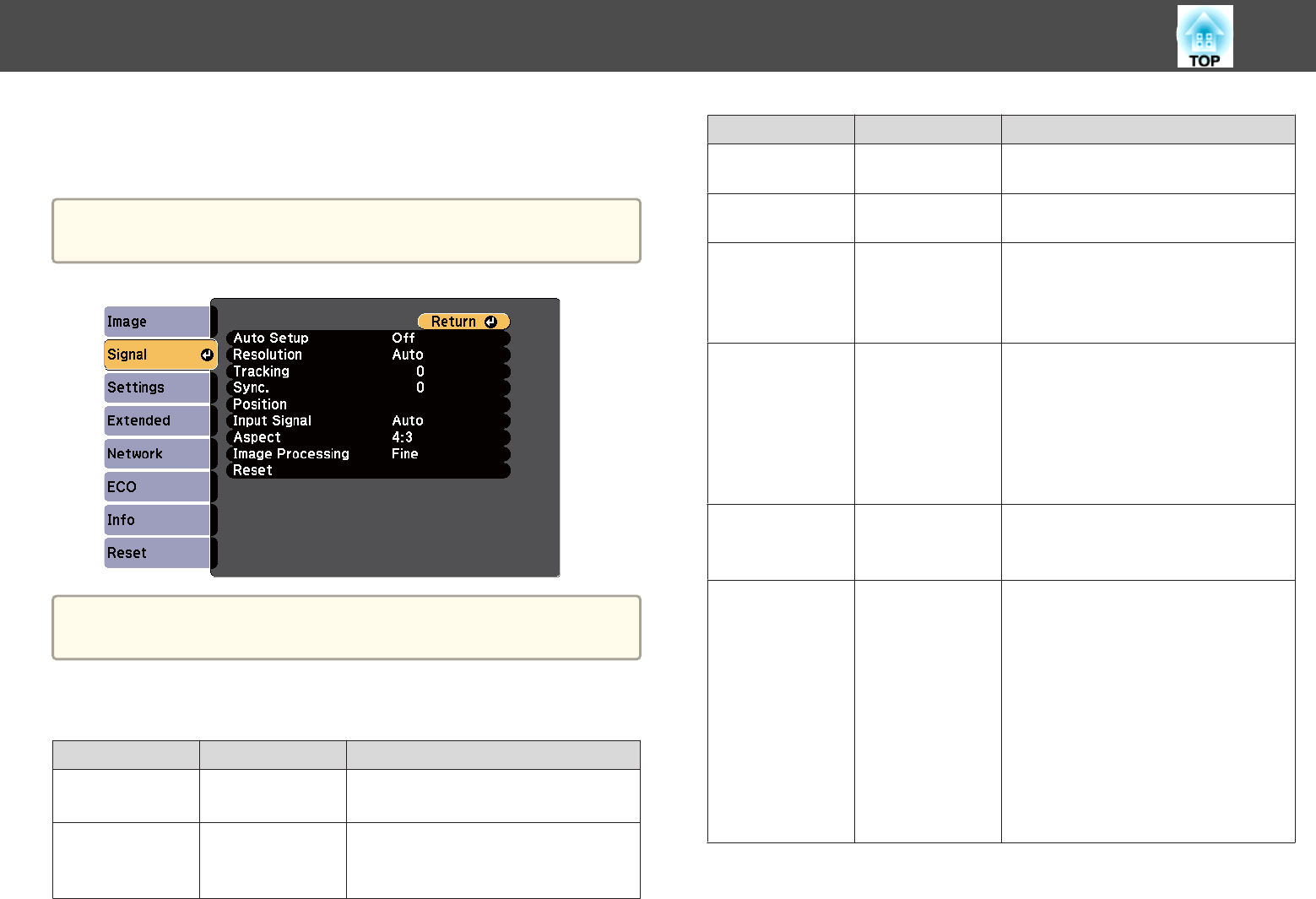Click the "4:3" Aspect value
The height and width of the screenshot is (899, 1316).
pos(403,437)
